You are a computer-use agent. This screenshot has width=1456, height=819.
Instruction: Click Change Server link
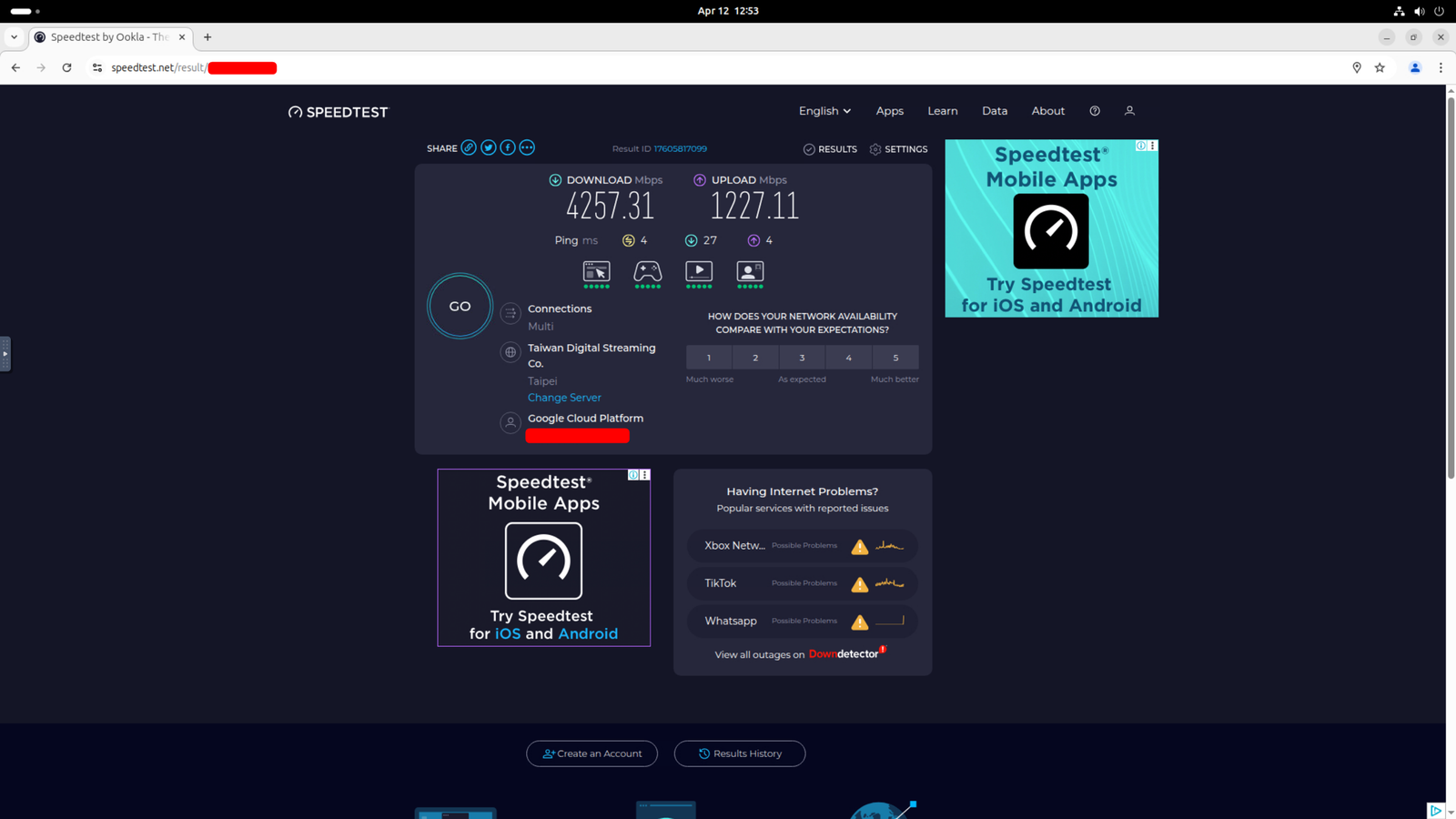[x=564, y=398]
